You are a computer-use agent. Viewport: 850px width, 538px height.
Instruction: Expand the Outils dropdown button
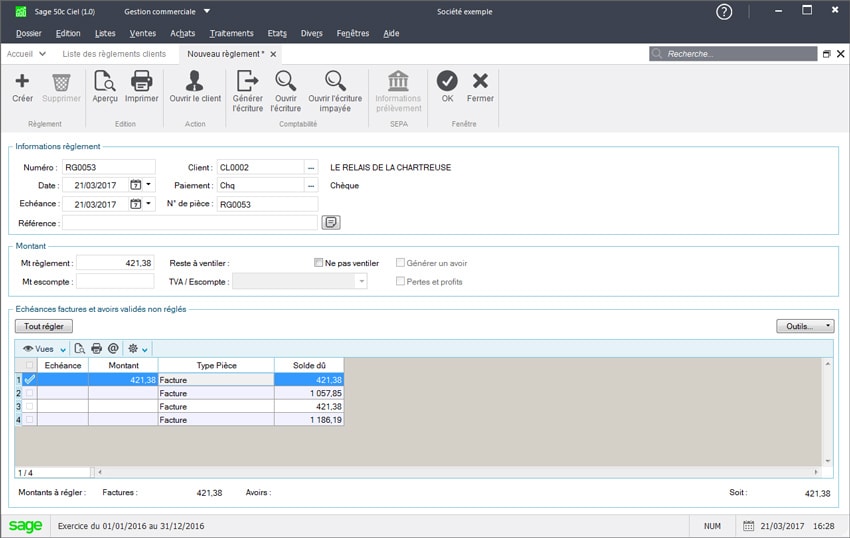[x=804, y=326]
